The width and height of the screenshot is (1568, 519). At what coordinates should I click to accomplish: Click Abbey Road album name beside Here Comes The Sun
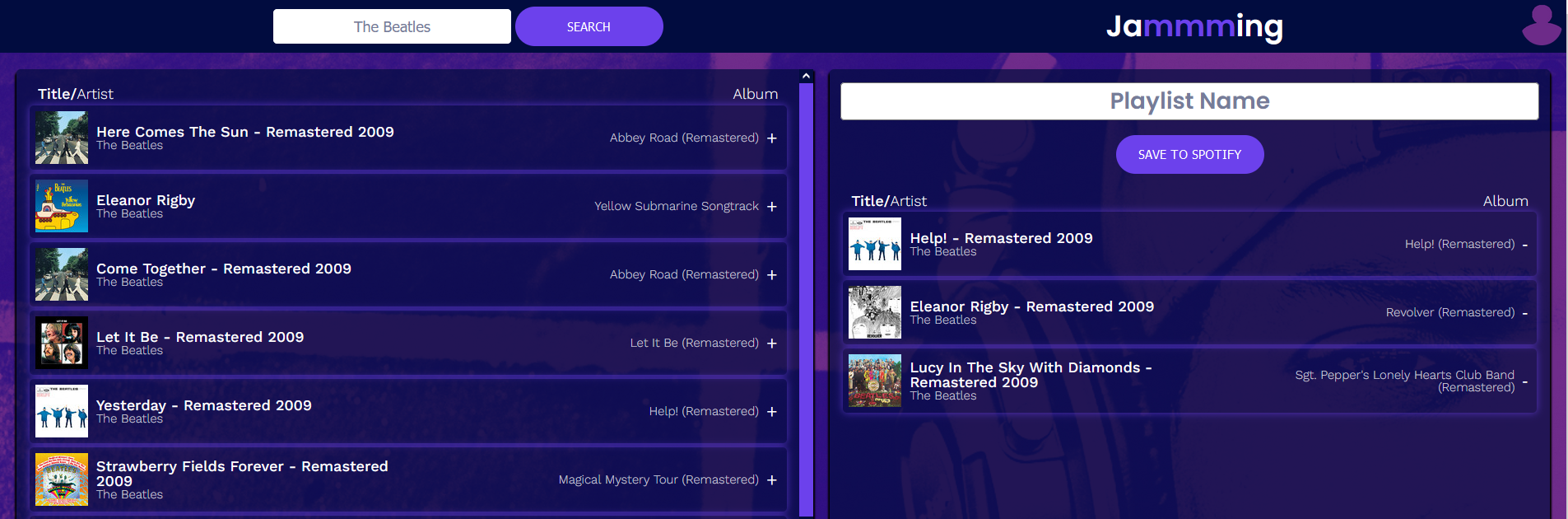coord(684,138)
